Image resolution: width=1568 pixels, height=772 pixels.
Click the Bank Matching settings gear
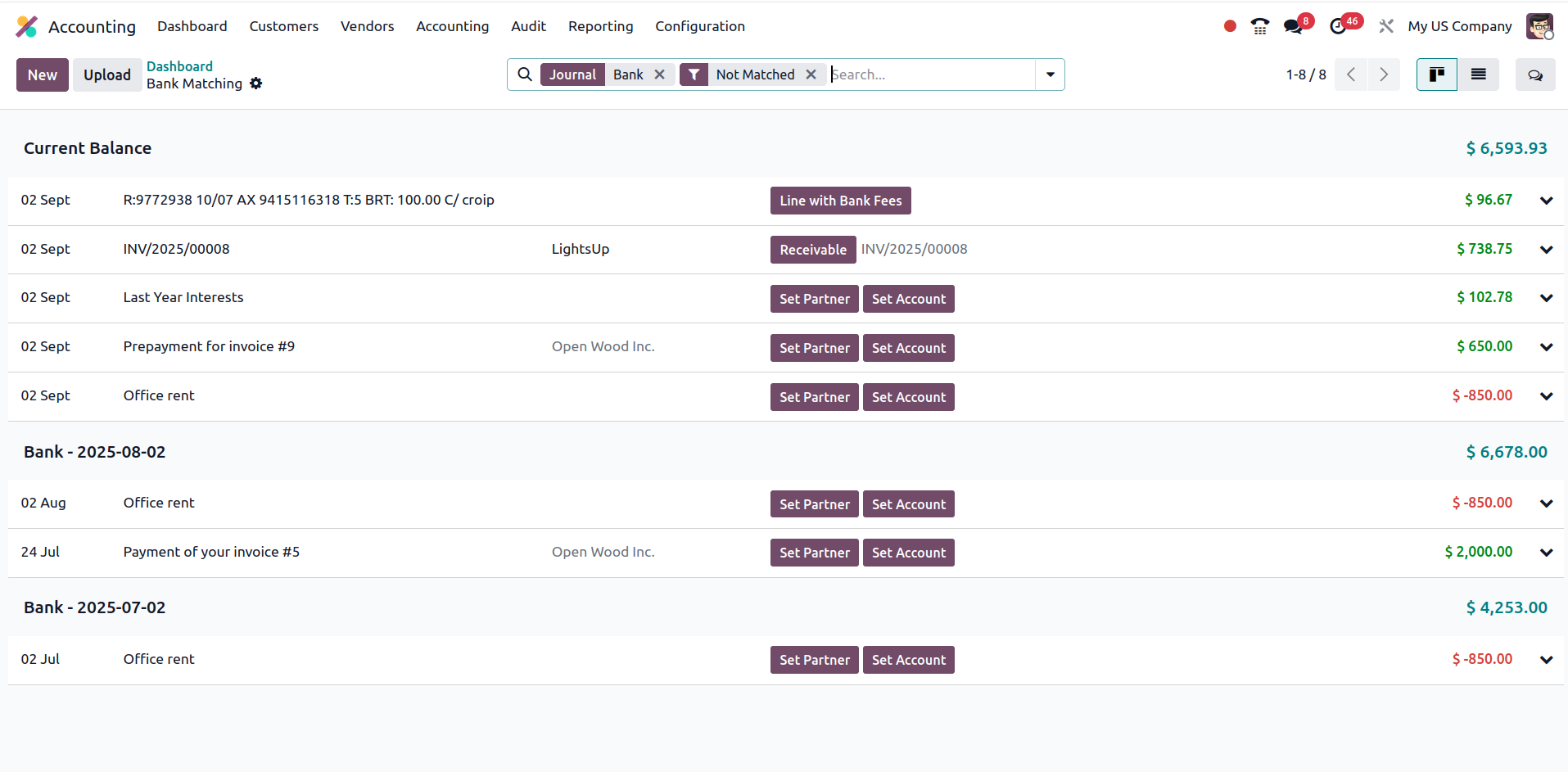tap(256, 84)
